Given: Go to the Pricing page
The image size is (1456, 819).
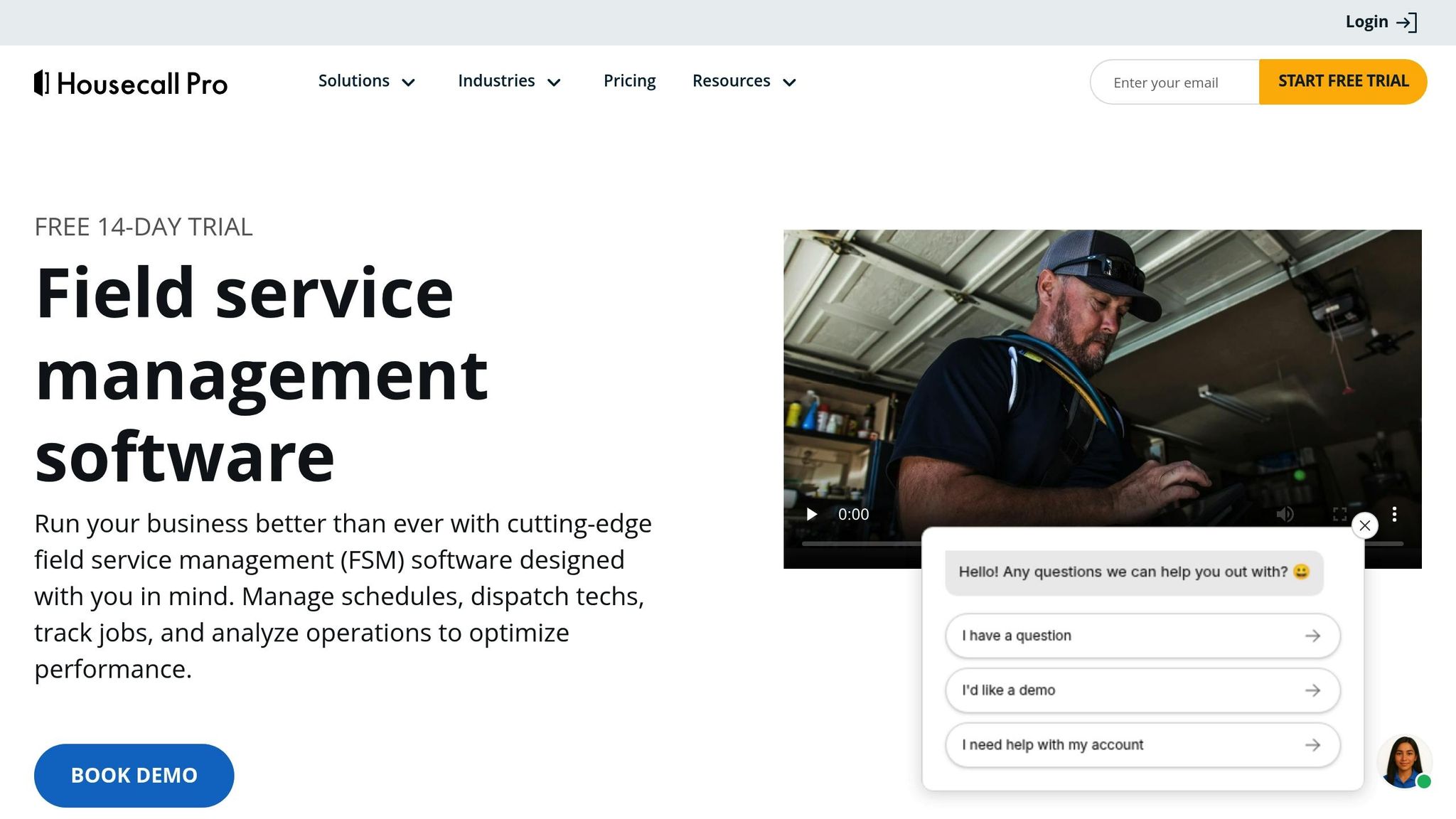Looking at the screenshot, I should (629, 81).
